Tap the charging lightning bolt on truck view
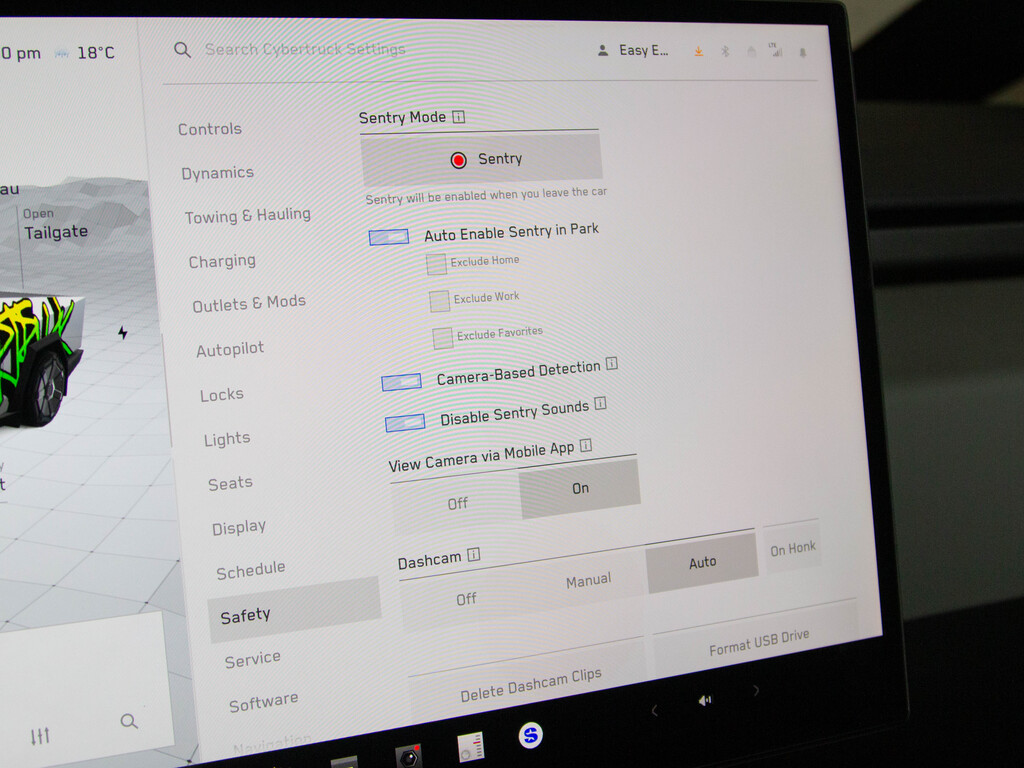 [x=123, y=333]
